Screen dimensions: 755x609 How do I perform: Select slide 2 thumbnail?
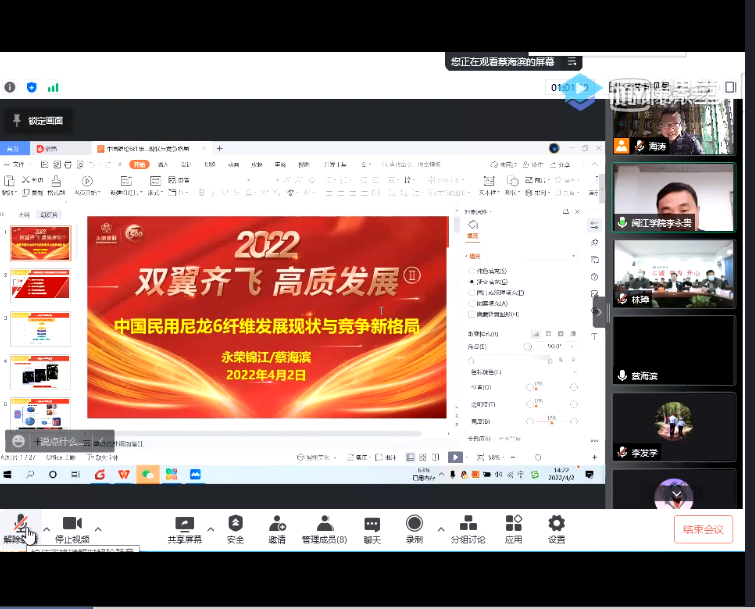(x=40, y=285)
